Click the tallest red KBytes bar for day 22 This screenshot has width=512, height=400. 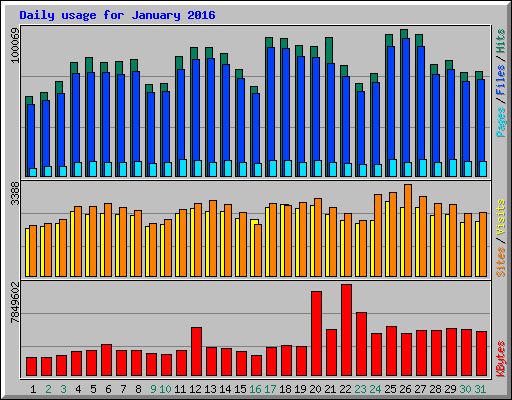tap(346, 330)
